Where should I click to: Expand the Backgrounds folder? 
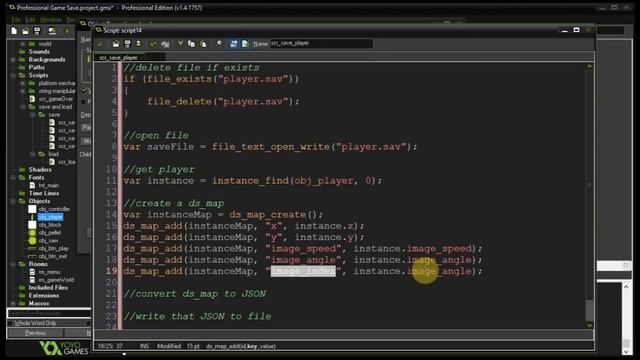[13, 60]
